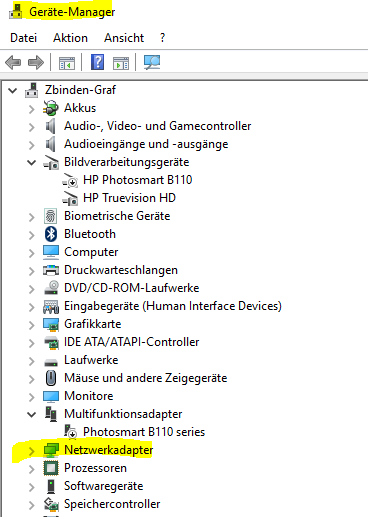Select the Photosmart B110 series entry
This screenshot has height=517, width=368.
[144, 432]
